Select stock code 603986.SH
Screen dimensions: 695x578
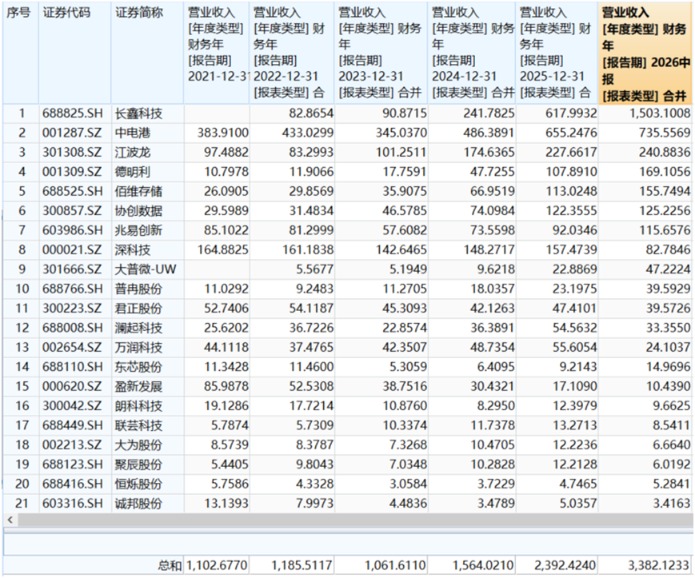coord(72,230)
